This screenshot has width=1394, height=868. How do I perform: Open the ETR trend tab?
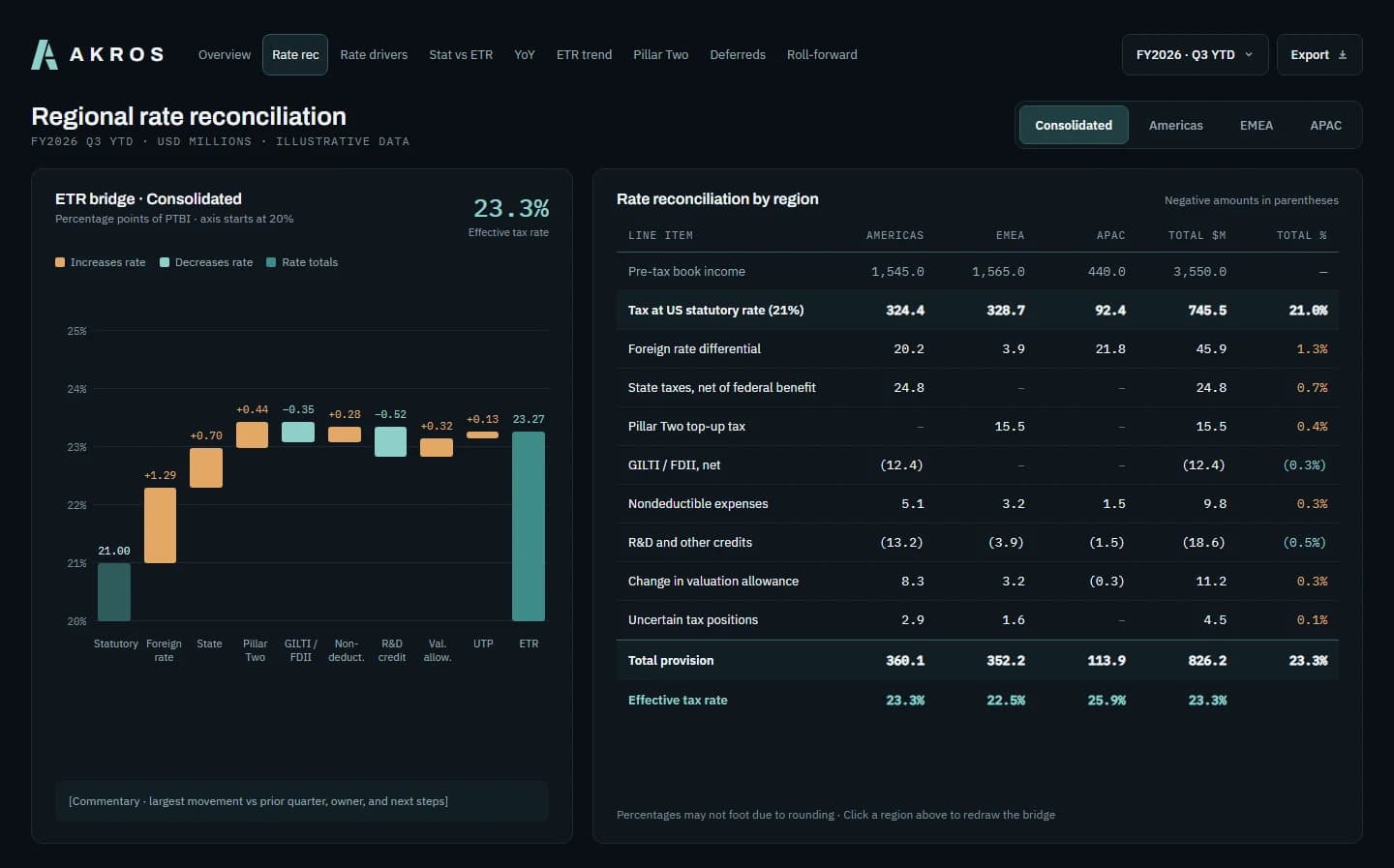click(x=584, y=54)
